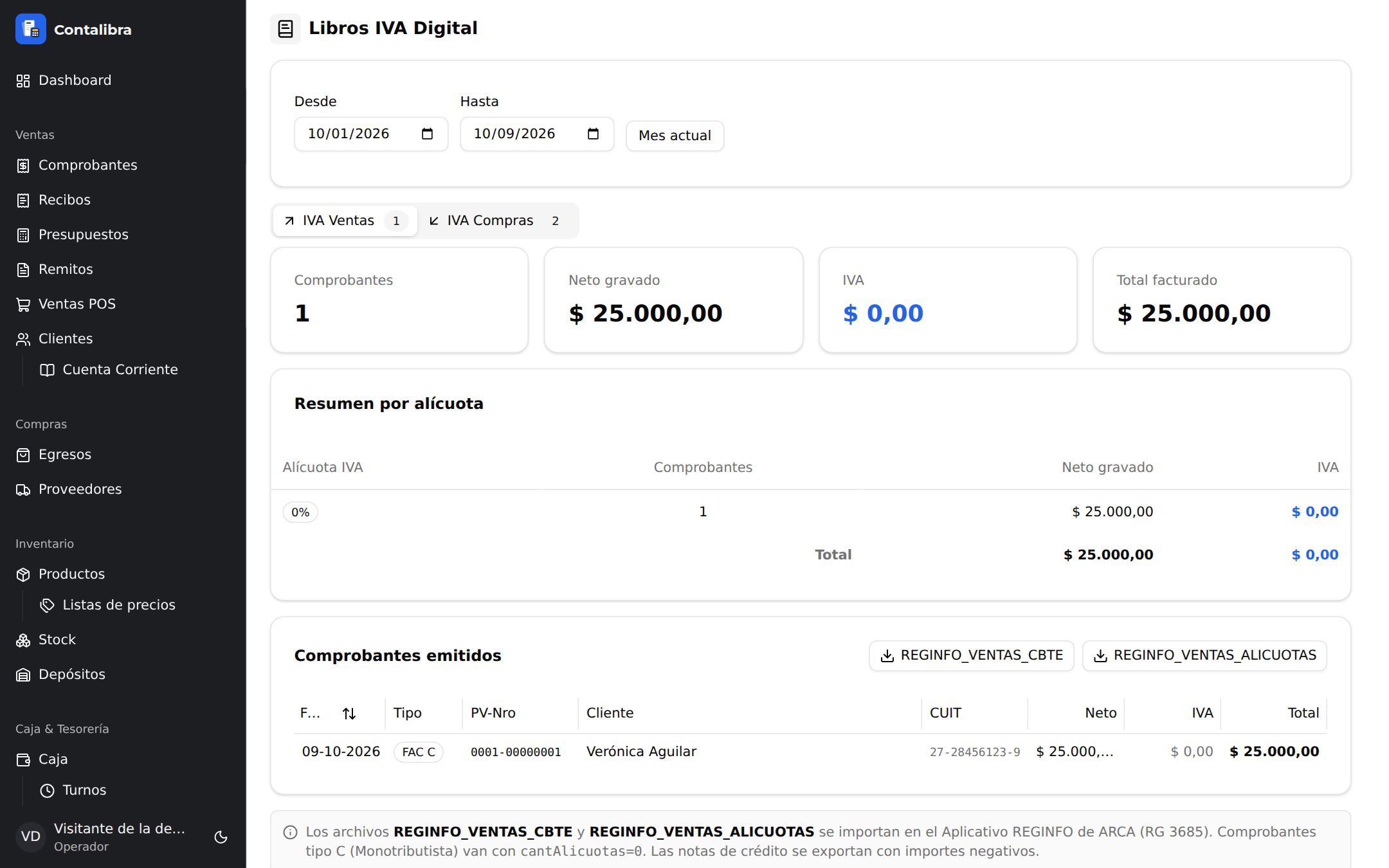Screen dimensions: 1389x868
Task: Click the CUIT 27-28456123-9 cell
Action: [x=974, y=752]
